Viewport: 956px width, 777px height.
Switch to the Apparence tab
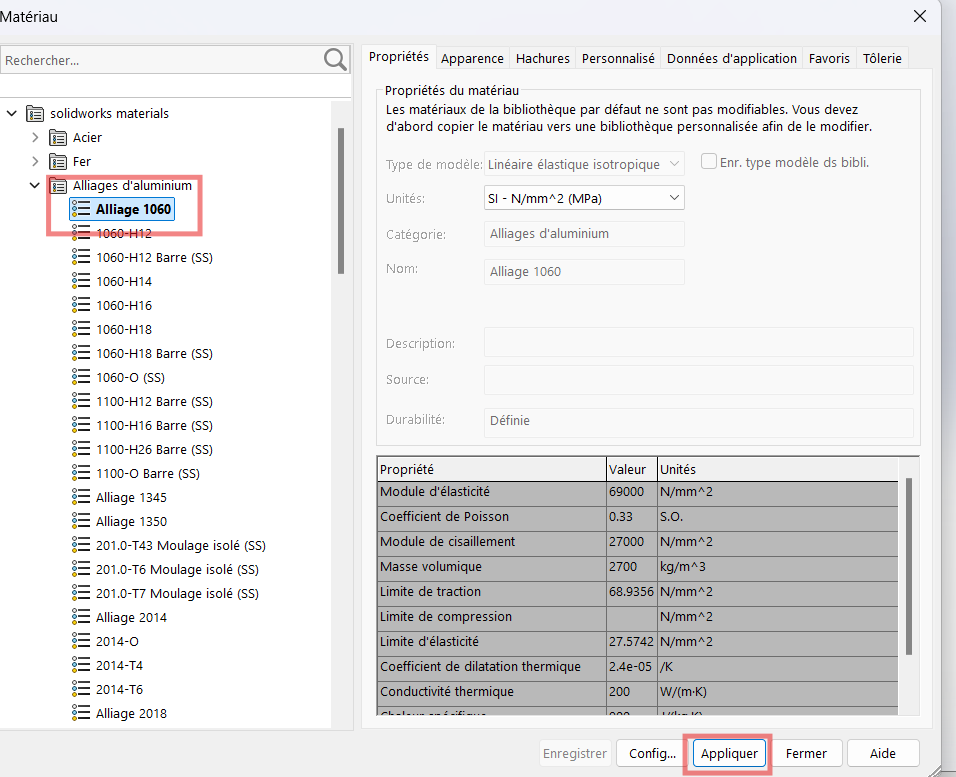pyautogui.click(x=473, y=59)
